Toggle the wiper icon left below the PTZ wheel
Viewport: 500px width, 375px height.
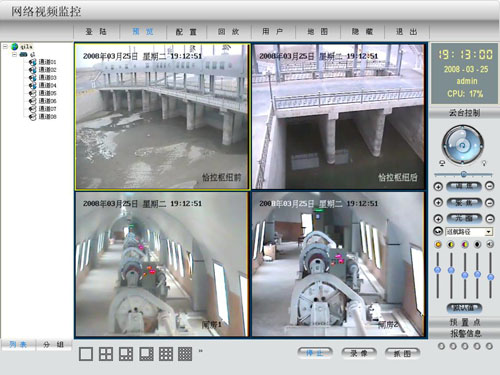click(x=442, y=163)
